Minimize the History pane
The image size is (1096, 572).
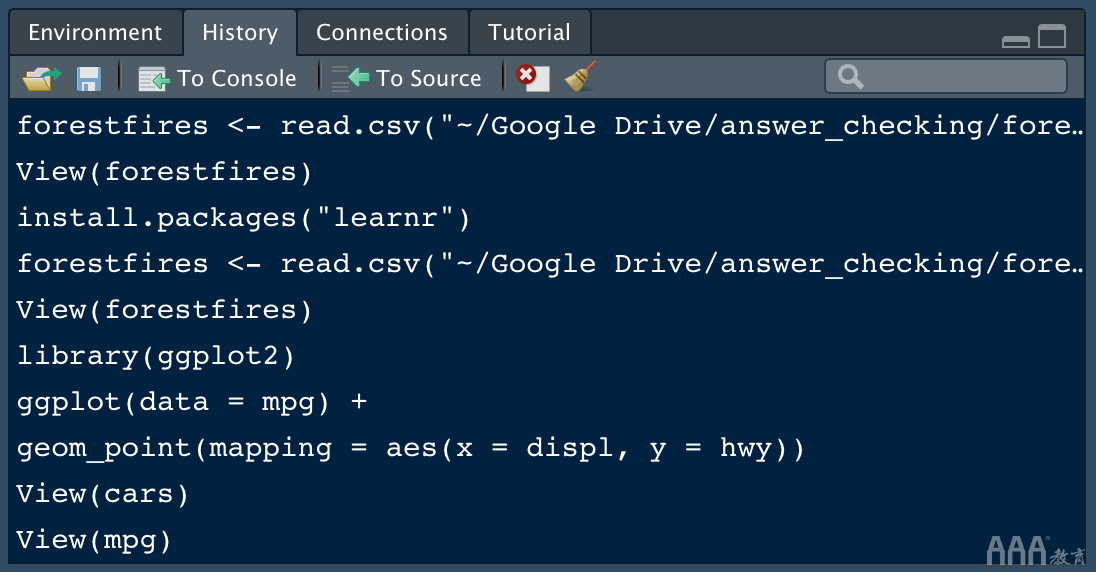(1015, 40)
